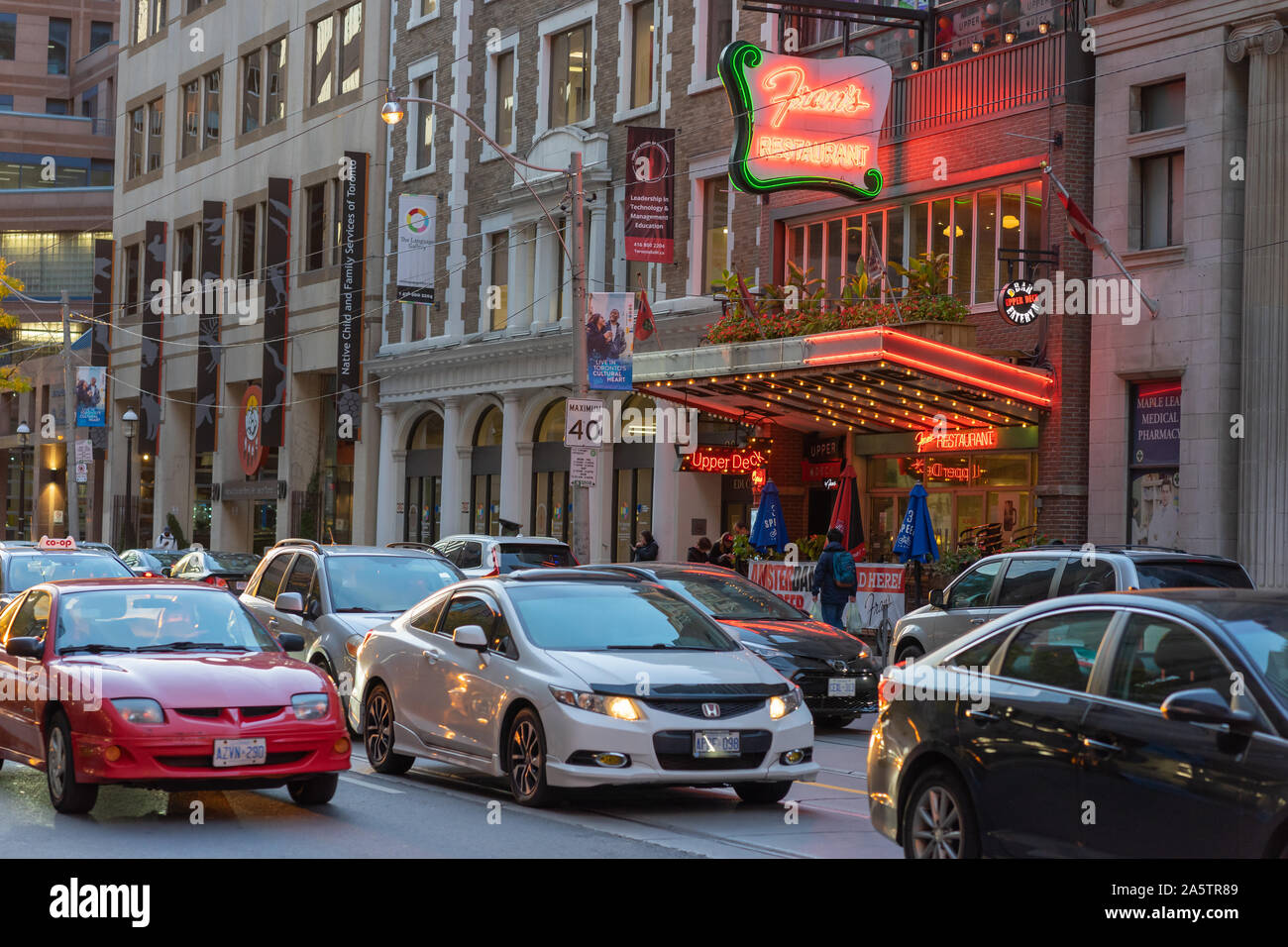This screenshot has width=1288, height=947.
Task: Click the red Upper Deck neon sign
Action: (x=726, y=461)
